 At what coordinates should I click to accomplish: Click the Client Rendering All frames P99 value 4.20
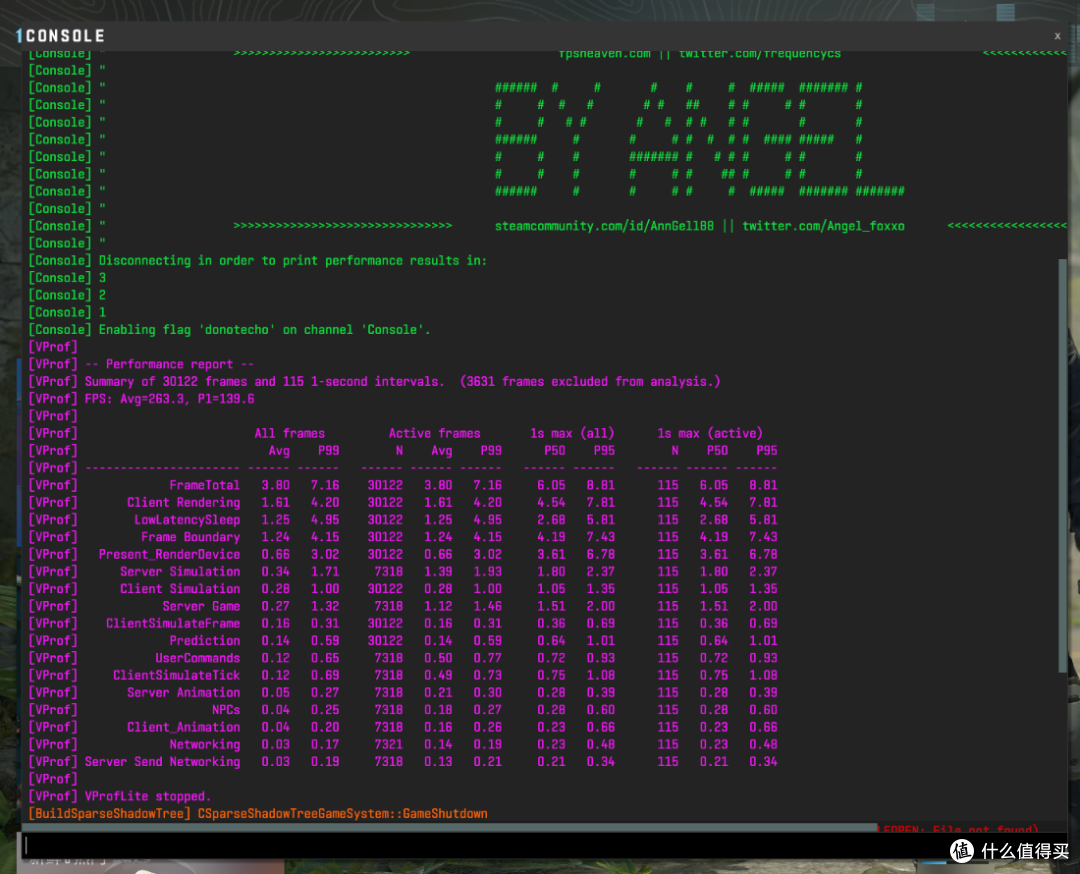[325, 503]
